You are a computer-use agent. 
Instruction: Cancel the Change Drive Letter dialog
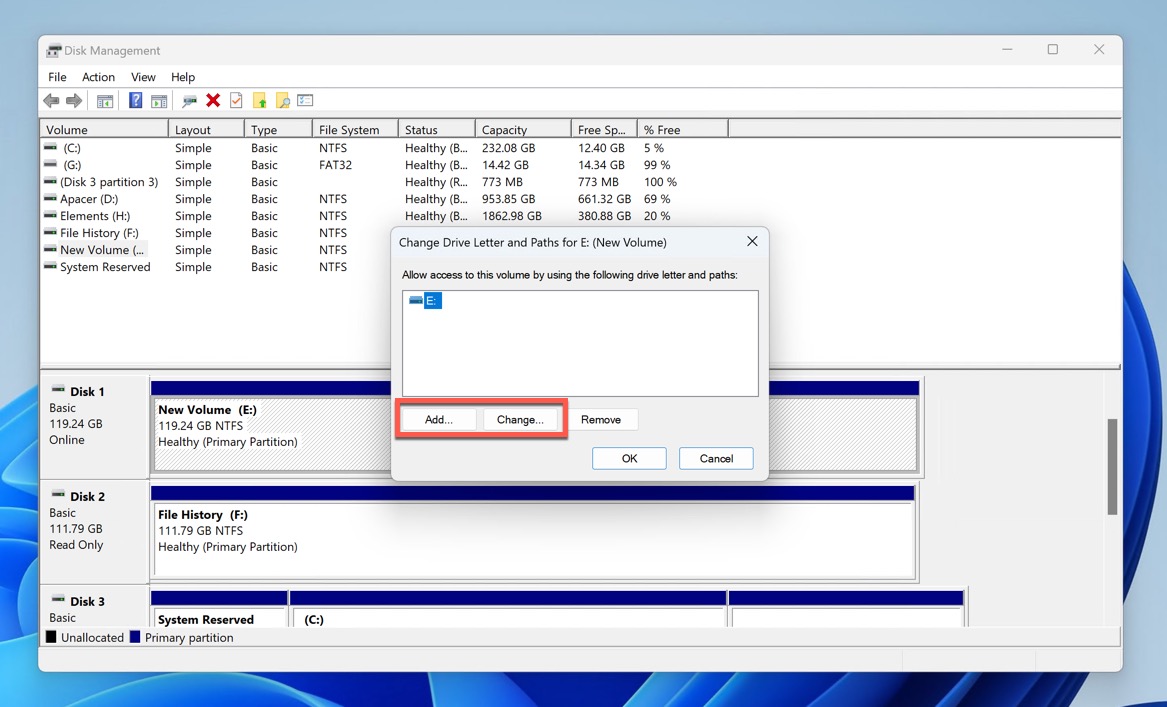[x=716, y=458]
